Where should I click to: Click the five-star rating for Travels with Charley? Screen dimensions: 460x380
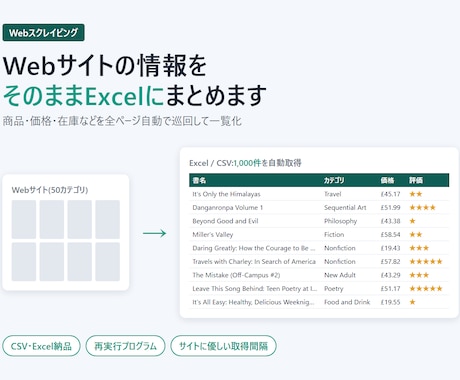[x=426, y=262]
